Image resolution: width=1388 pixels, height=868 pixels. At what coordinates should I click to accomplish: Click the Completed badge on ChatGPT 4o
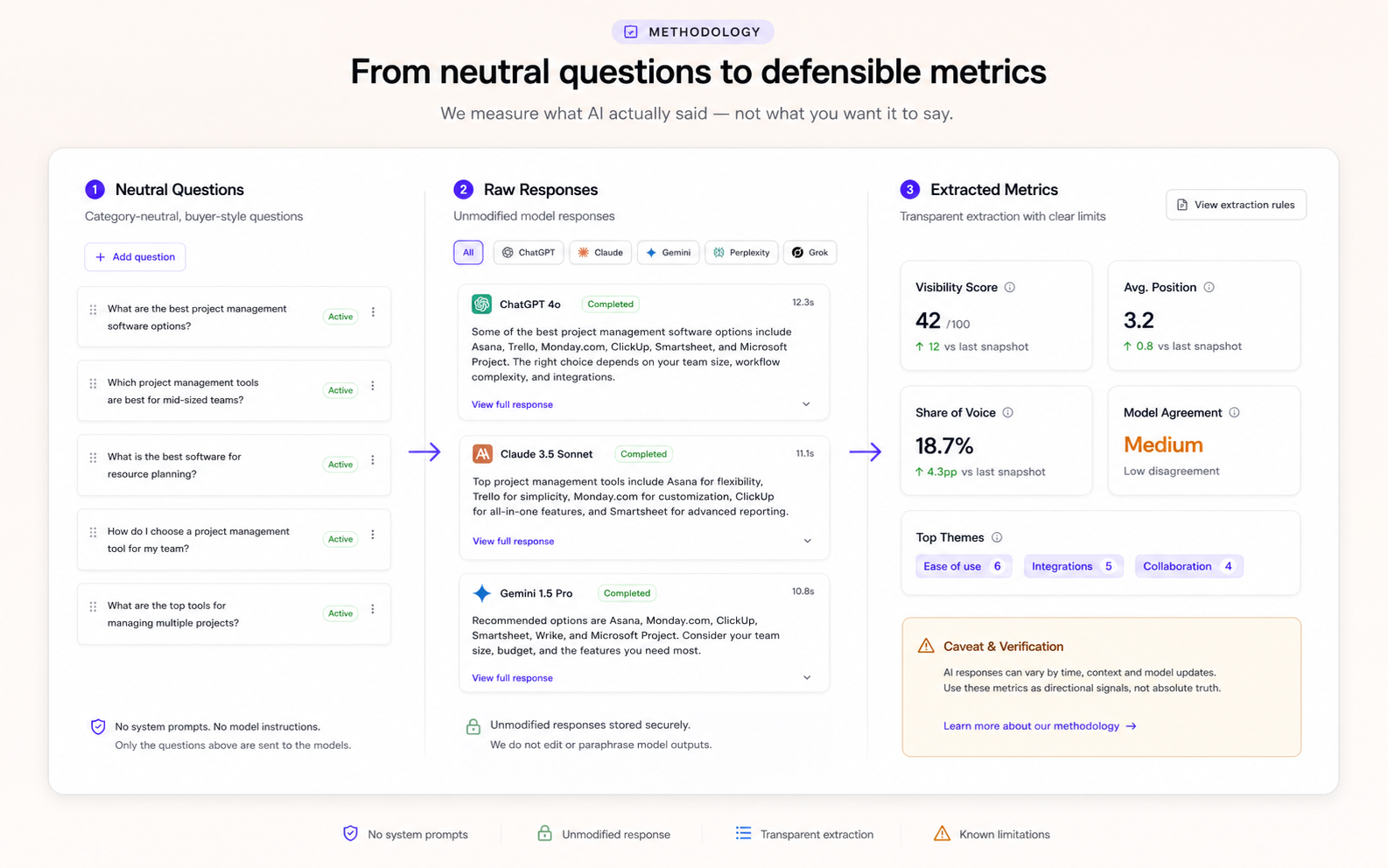[610, 304]
